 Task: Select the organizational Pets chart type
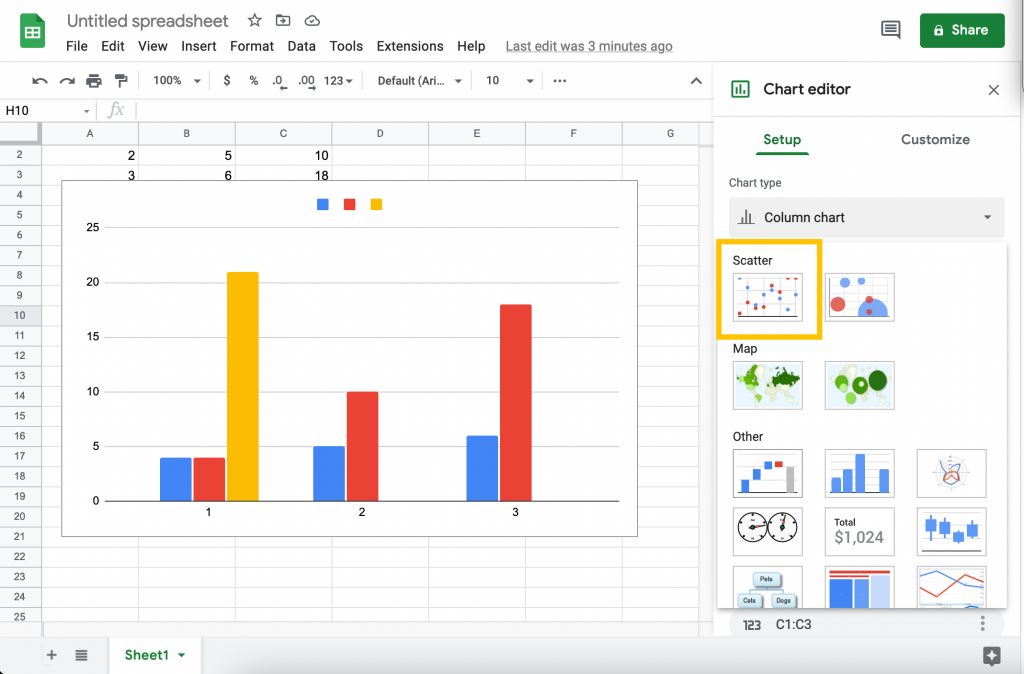tap(767, 588)
